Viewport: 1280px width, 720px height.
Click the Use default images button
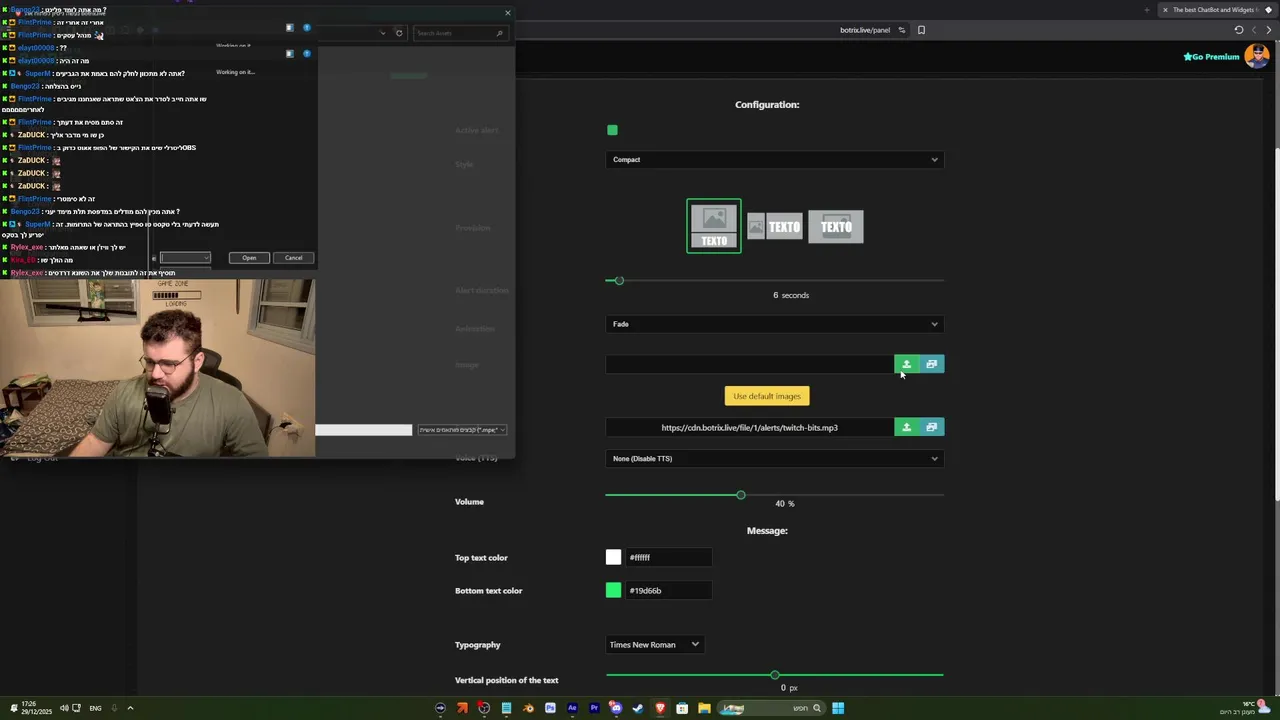tap(767, 396)
